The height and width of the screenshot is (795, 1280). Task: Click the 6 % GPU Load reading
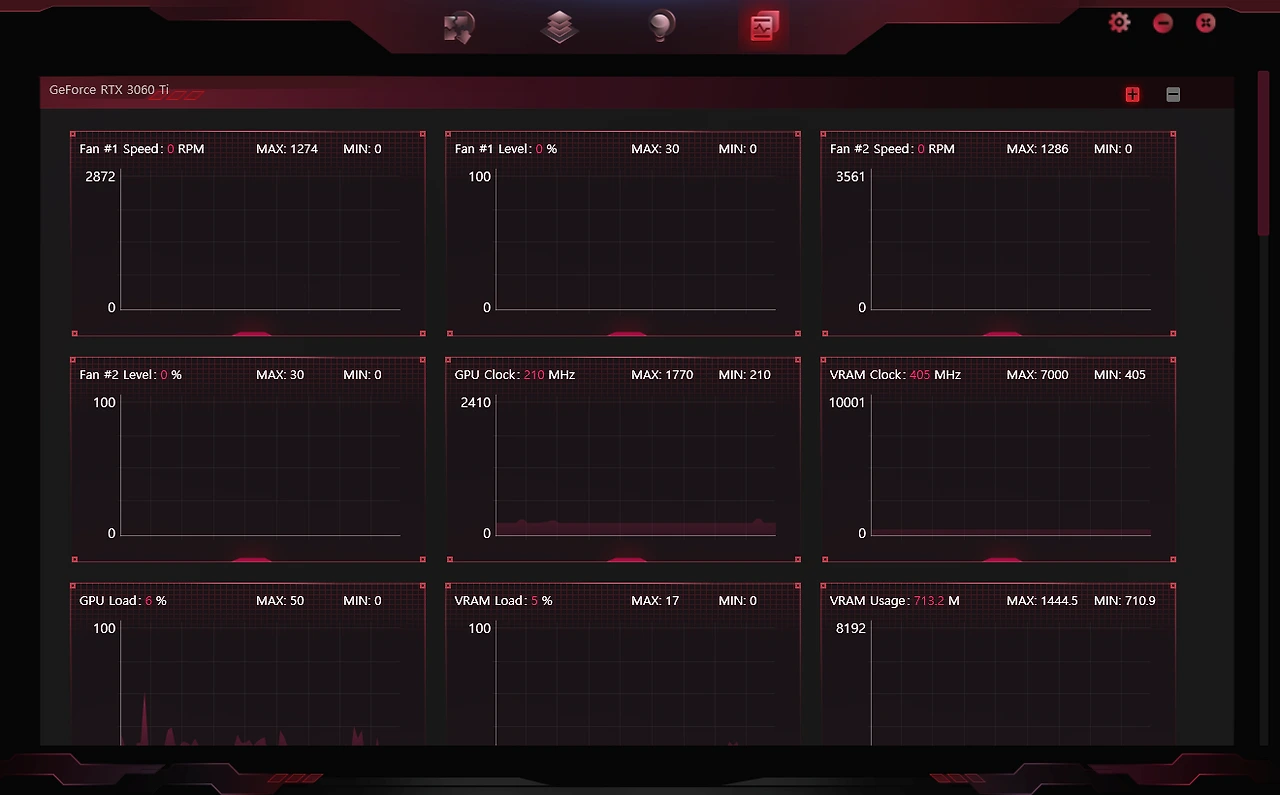pyautogui.click(x=155, y=601)
